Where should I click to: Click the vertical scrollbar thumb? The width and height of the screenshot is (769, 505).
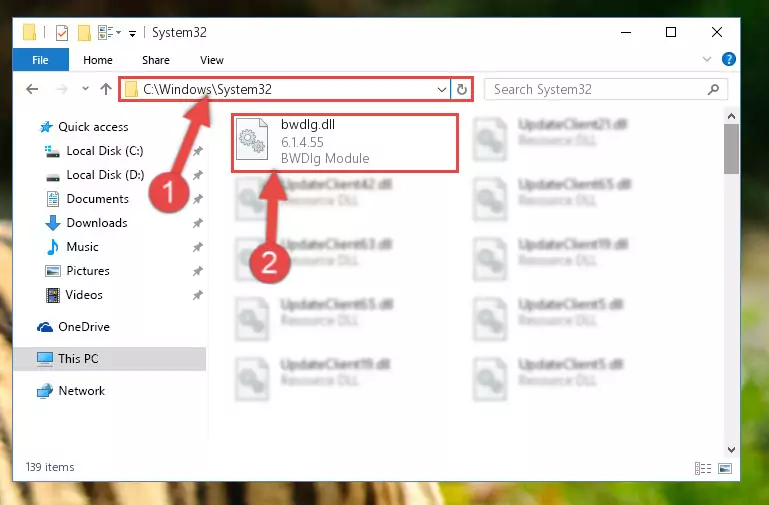pos(731,149)
